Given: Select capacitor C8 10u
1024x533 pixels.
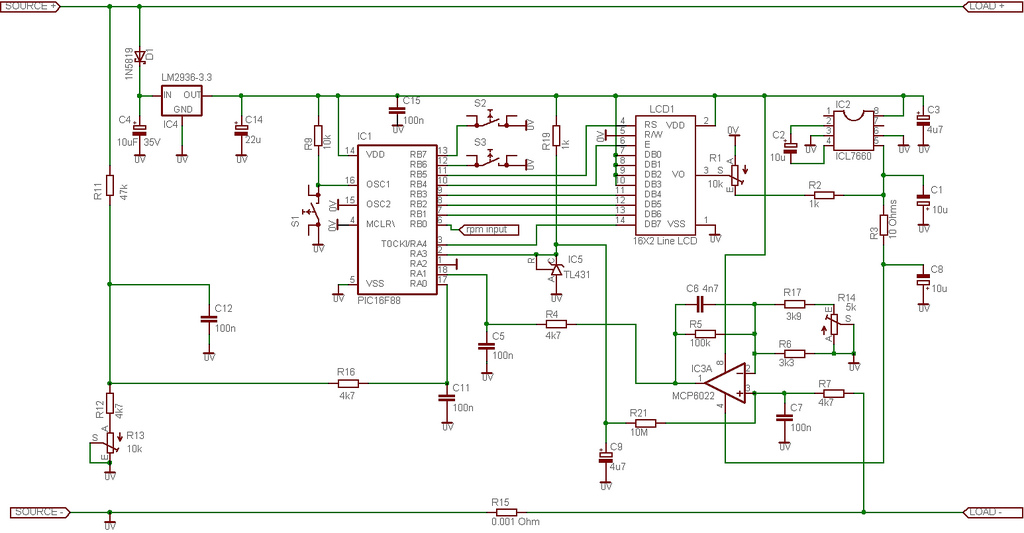Looking at the screenshot, I should pyautogui.click(x=923, y=280).
